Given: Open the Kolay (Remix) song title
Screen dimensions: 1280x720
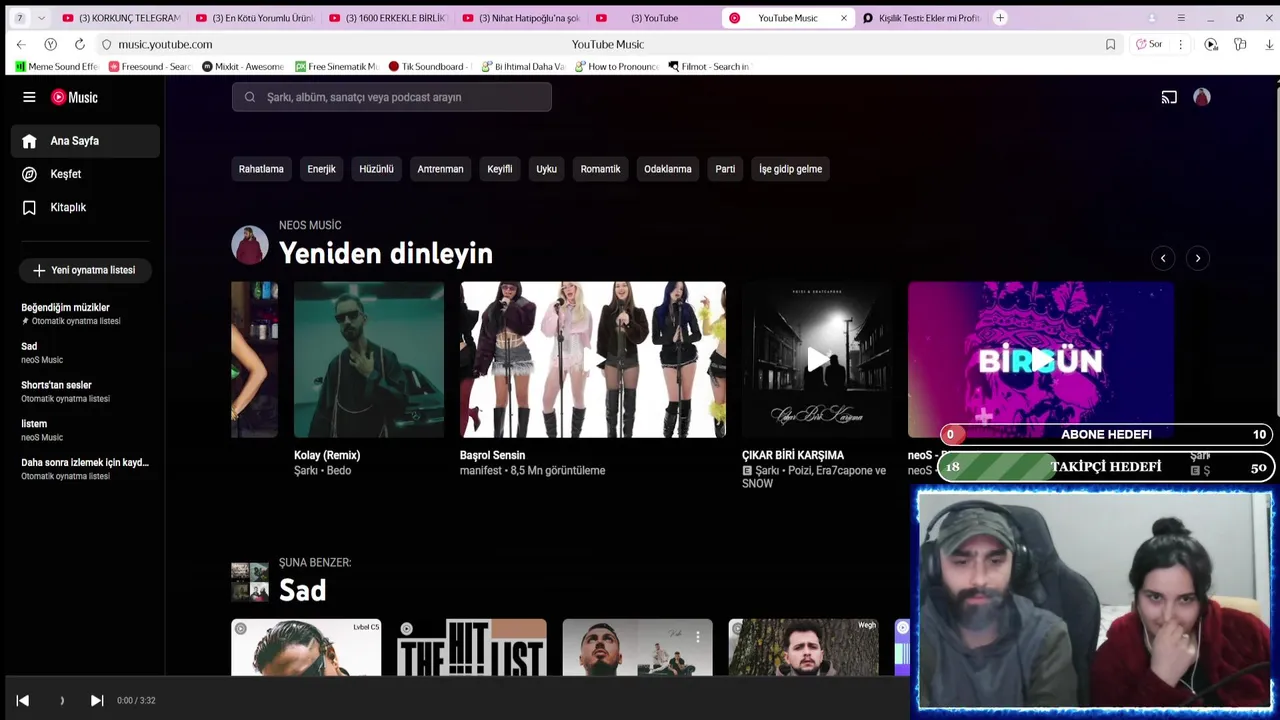Looking at the screenshot, I should point(327,455).
